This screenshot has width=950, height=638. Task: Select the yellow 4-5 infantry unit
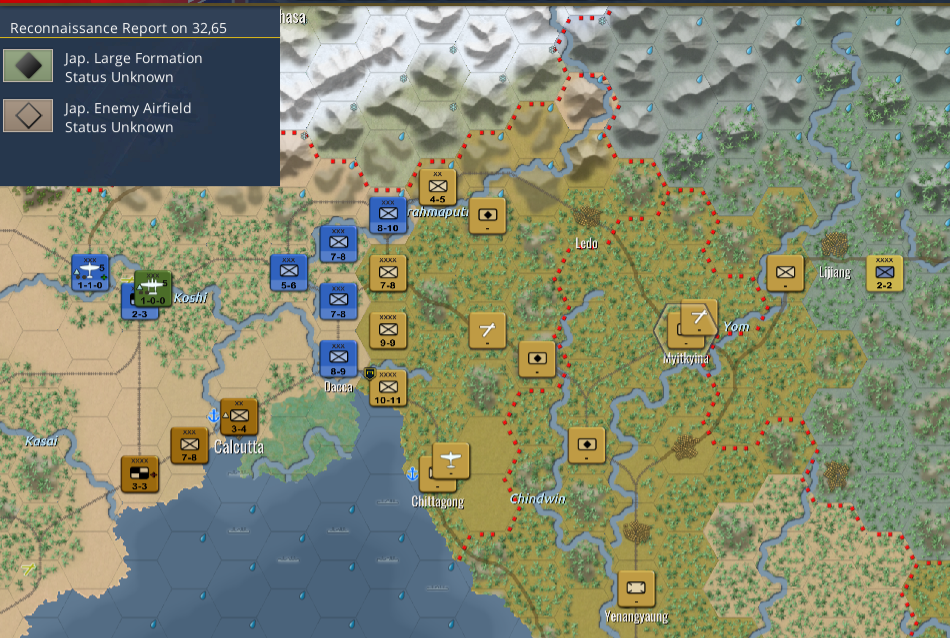(437, 188)
